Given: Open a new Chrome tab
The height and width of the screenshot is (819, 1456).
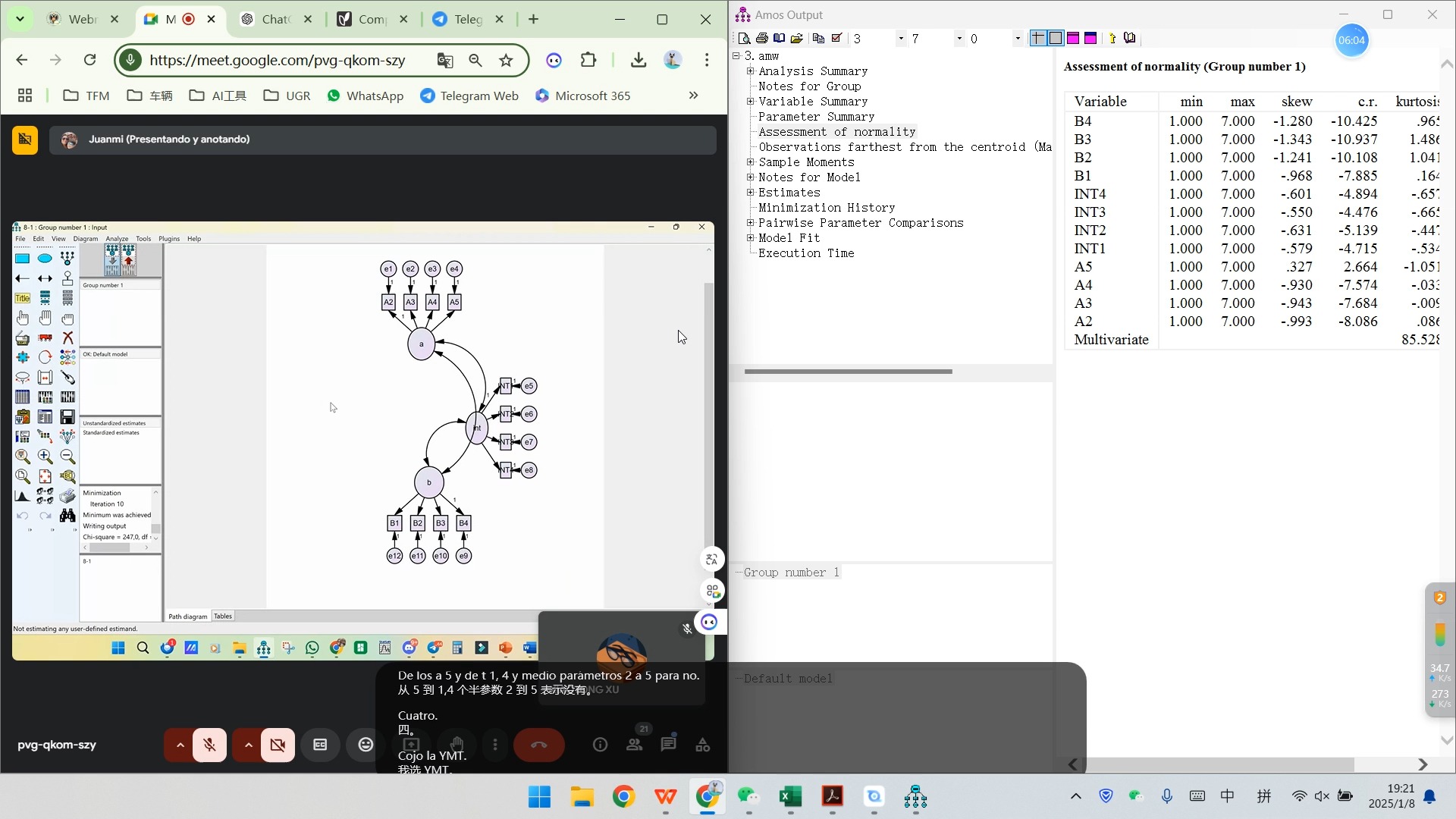Looking at the screenshot, I should point(533,20).
